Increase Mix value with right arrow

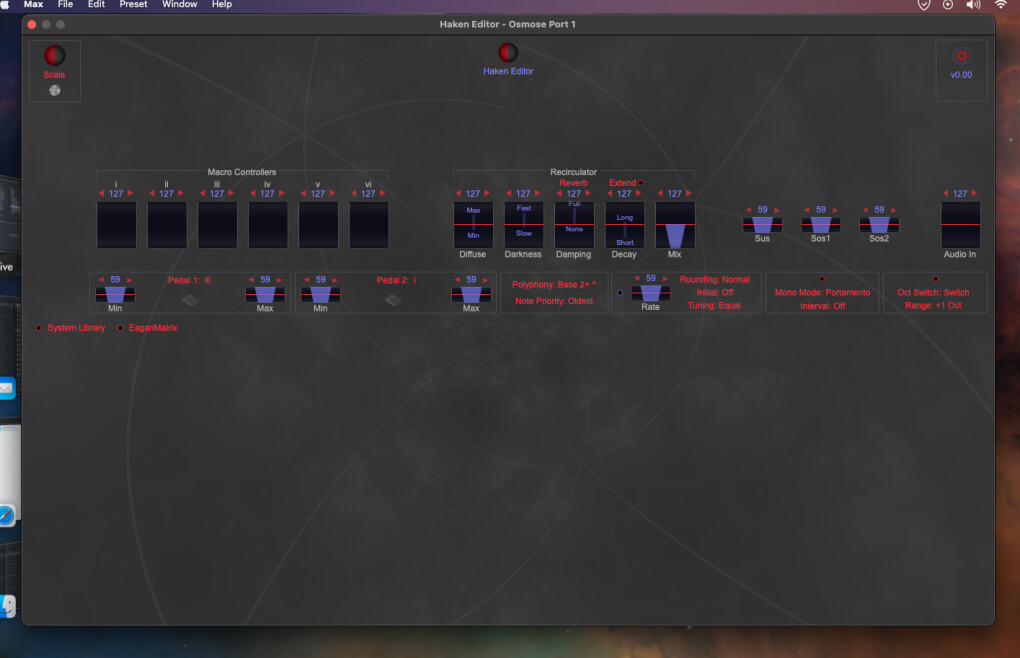[688, 193]
